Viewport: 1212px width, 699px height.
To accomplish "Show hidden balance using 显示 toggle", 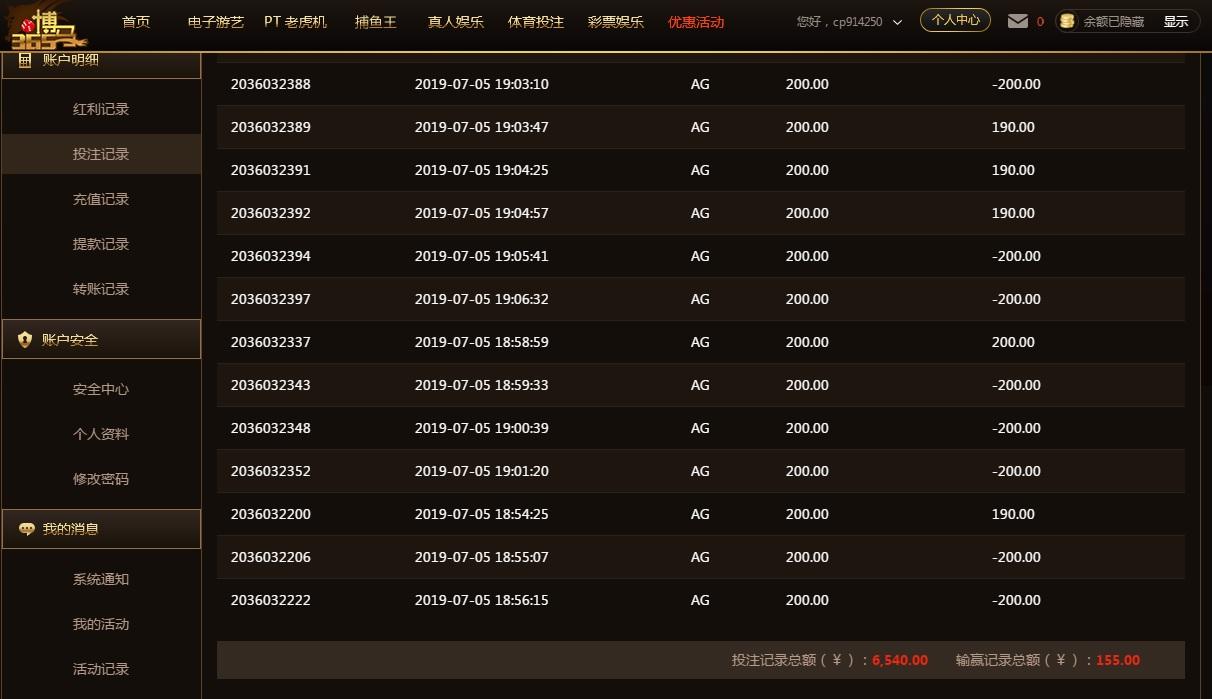I will coord(1175,20).
